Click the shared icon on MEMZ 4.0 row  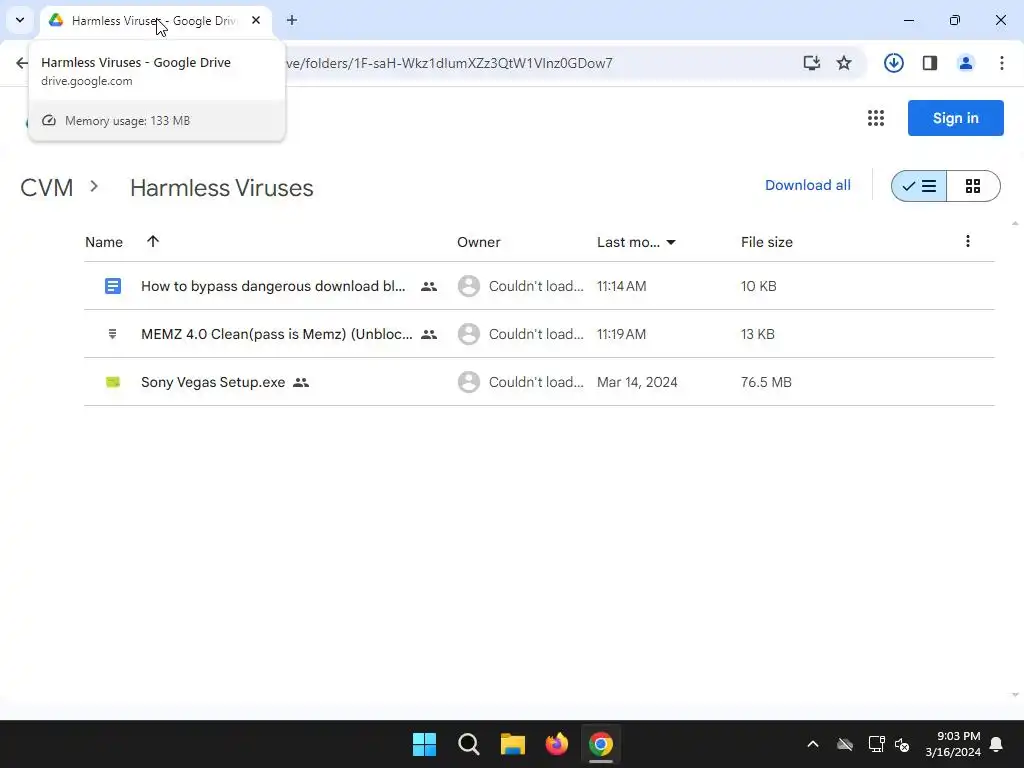click(x=429, y=334)
